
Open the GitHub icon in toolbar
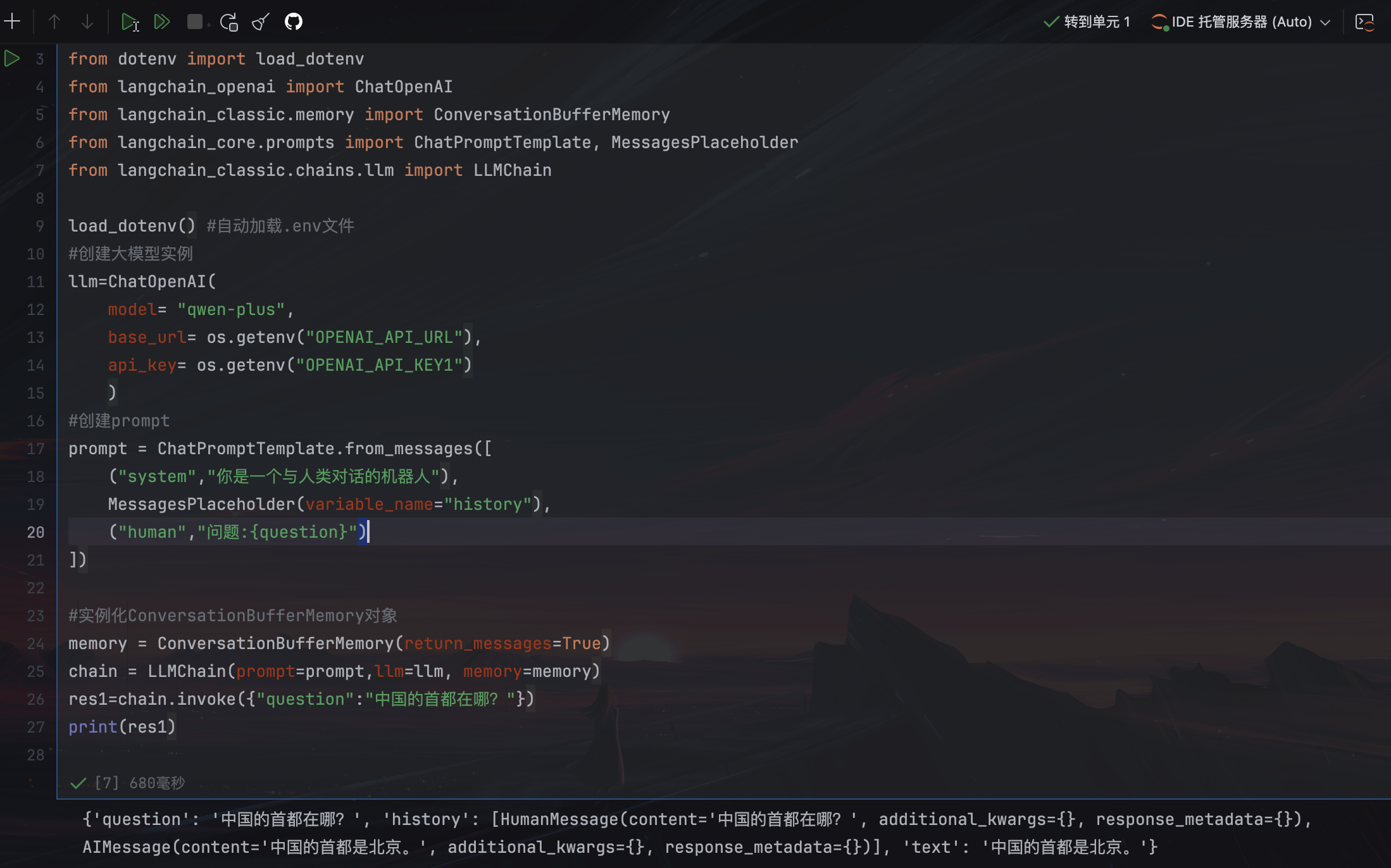[x=294, y=22]
